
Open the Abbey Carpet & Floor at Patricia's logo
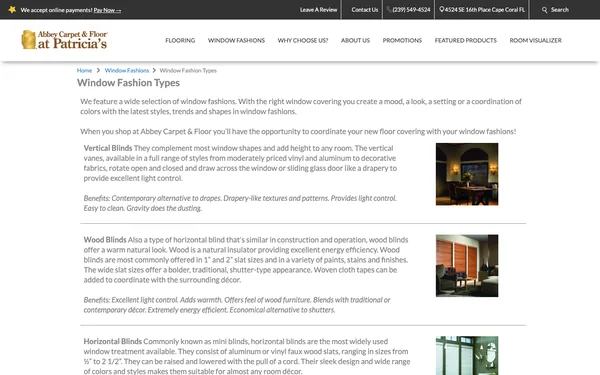(x=64, y=40)
